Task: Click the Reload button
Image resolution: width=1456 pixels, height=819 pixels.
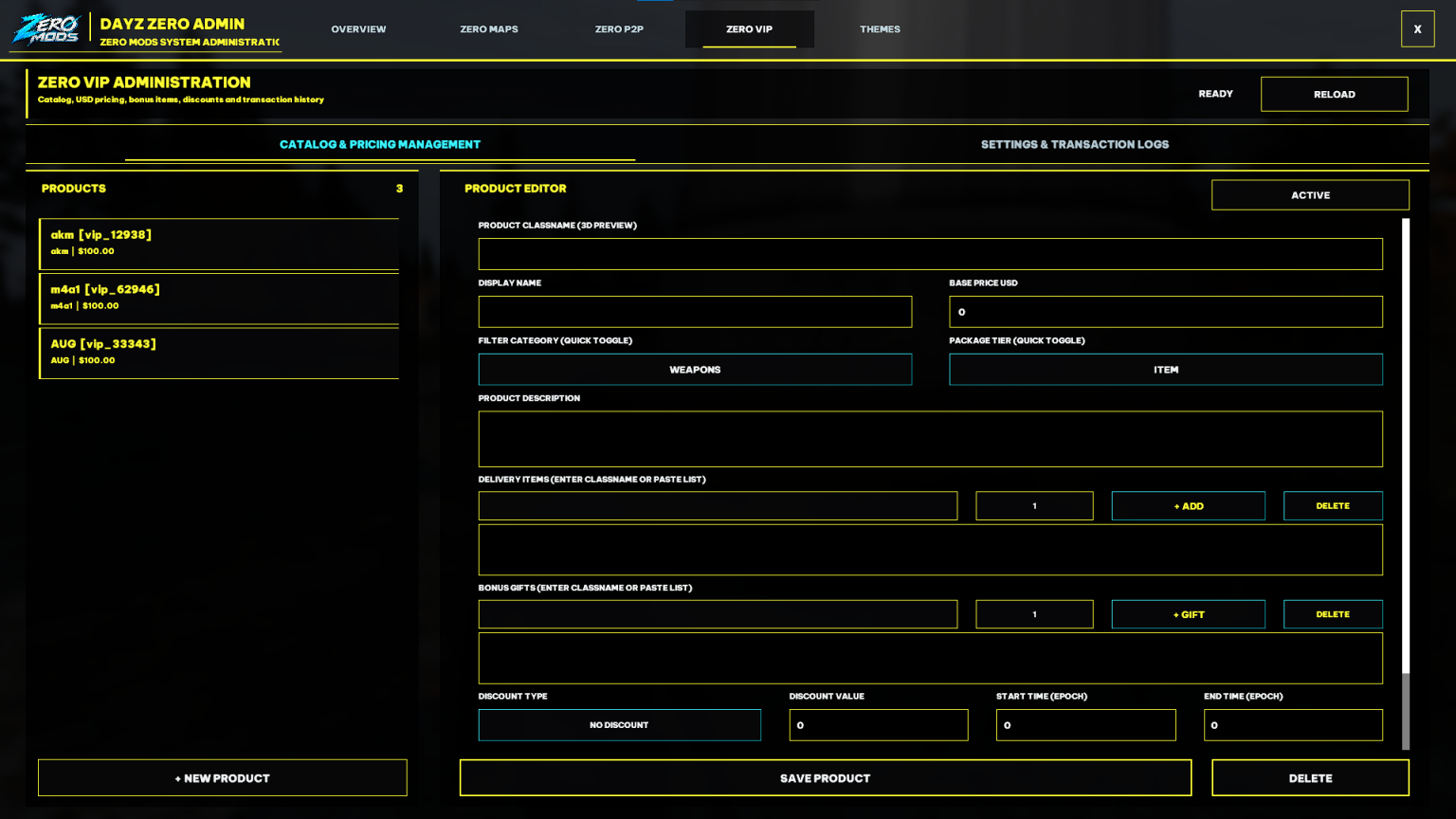Action: click(x=1334, y=94)
